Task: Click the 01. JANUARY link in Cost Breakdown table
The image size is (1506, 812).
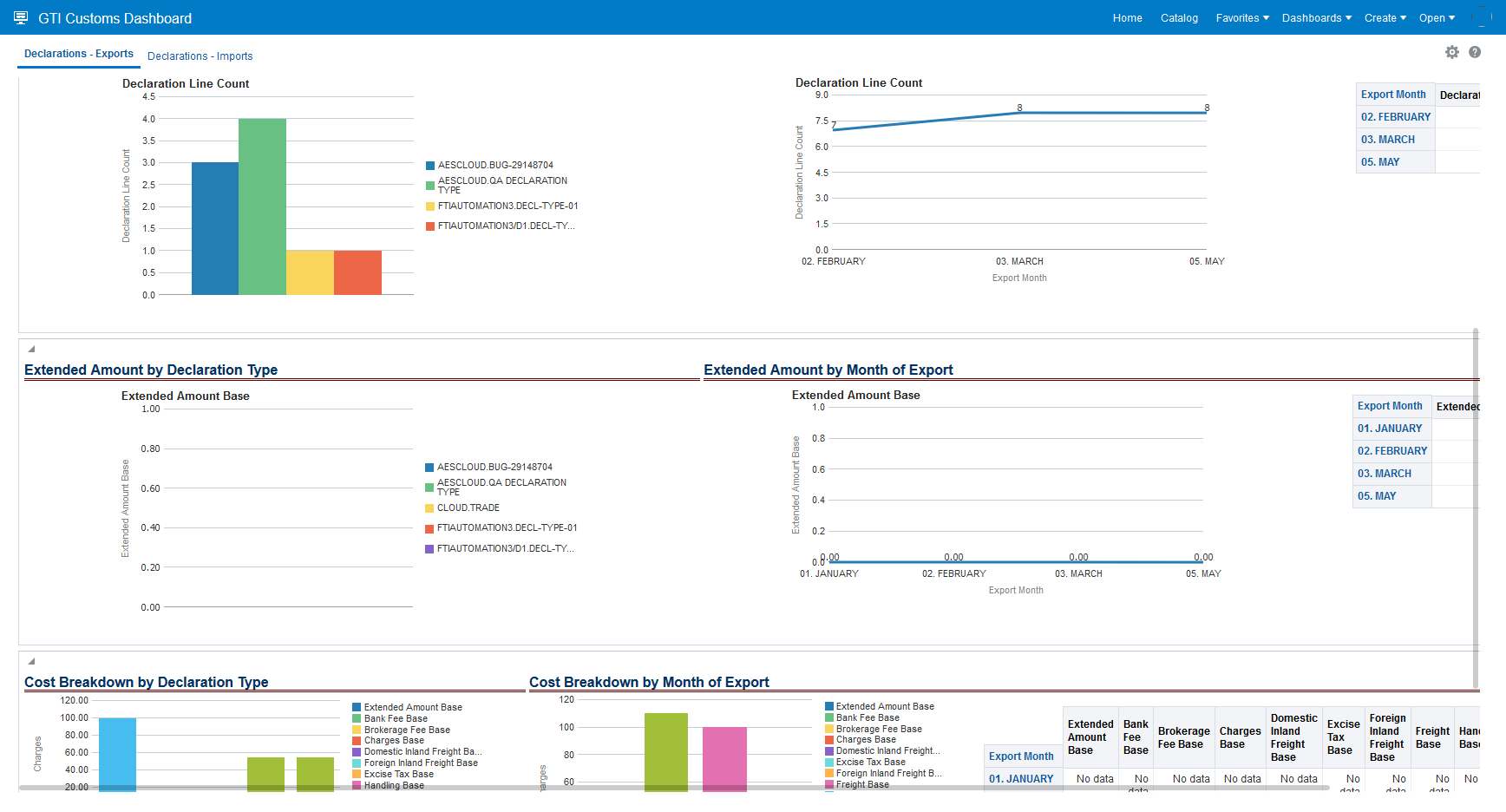Action: click(x=1021, y=779)
